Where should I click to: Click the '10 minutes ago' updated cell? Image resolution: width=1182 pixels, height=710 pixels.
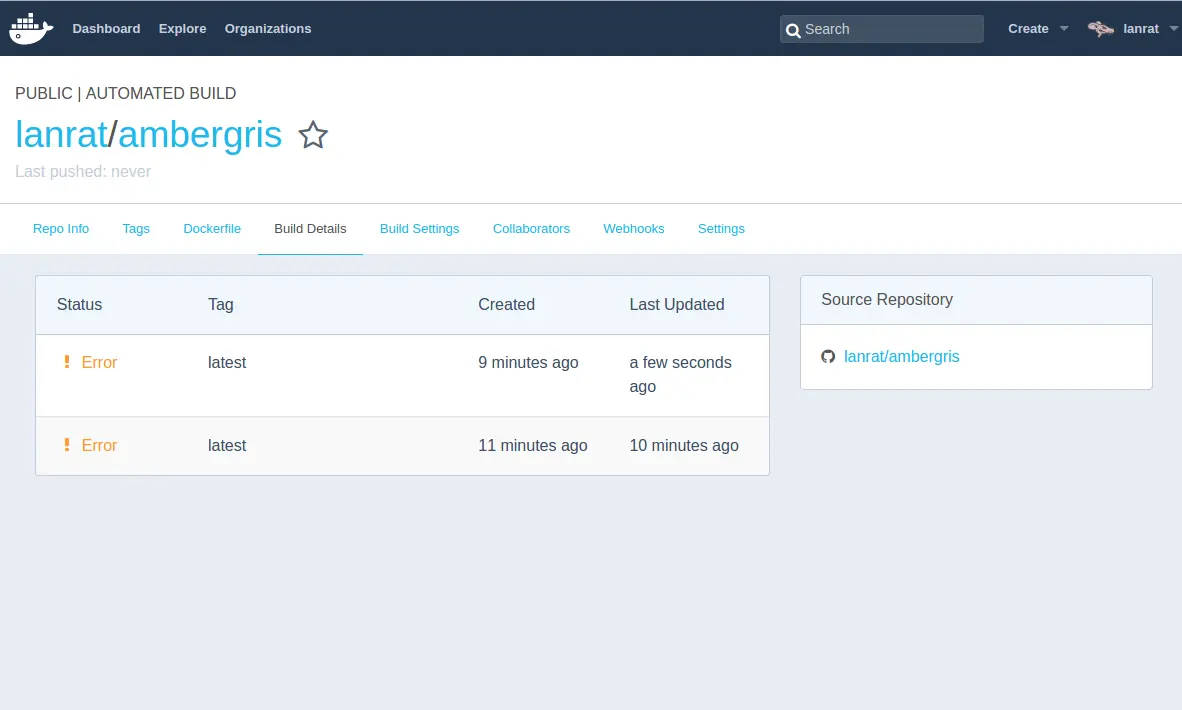(684, 445)
